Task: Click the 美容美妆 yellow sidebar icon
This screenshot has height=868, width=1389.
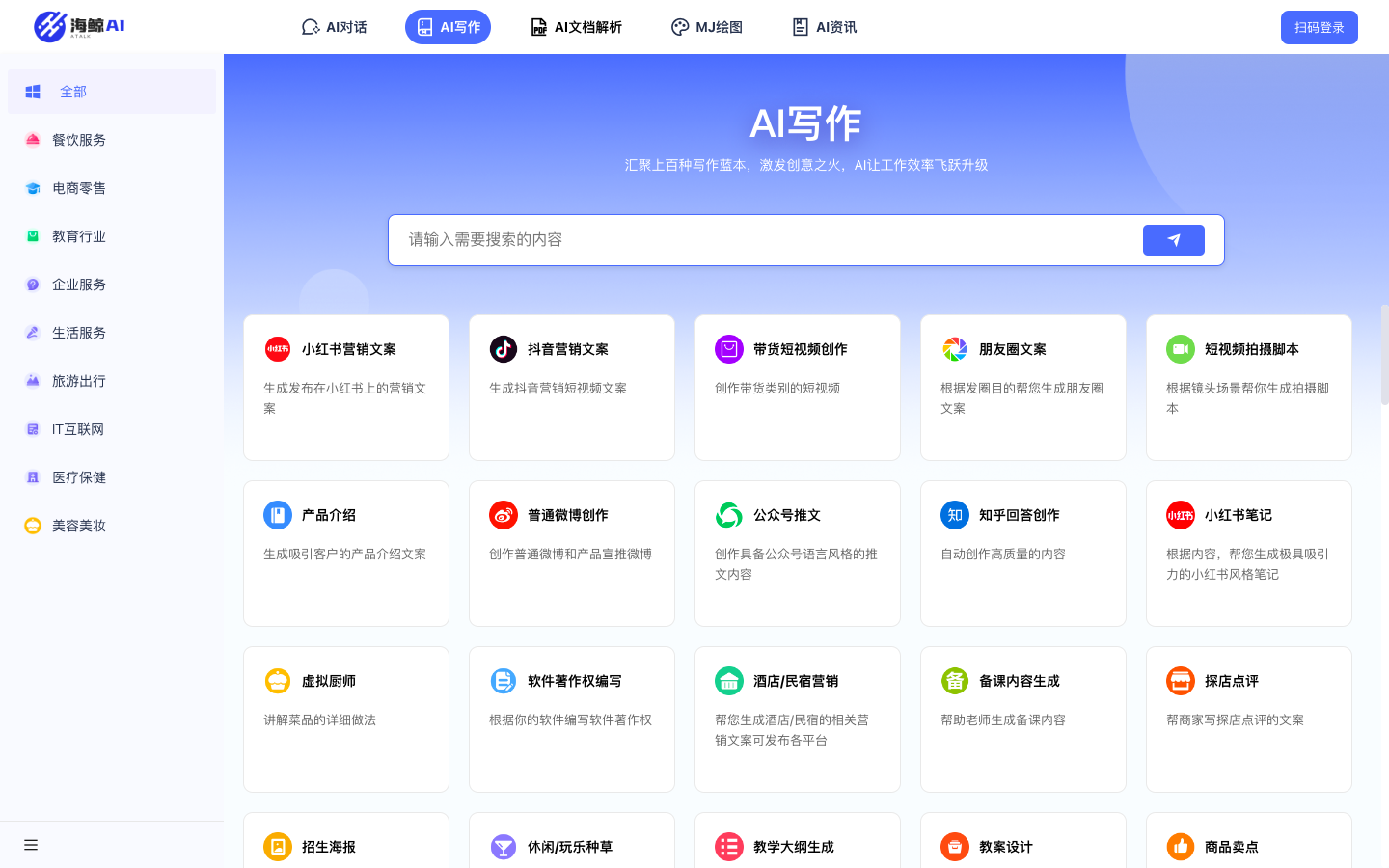Action: (x=33, y=526)
